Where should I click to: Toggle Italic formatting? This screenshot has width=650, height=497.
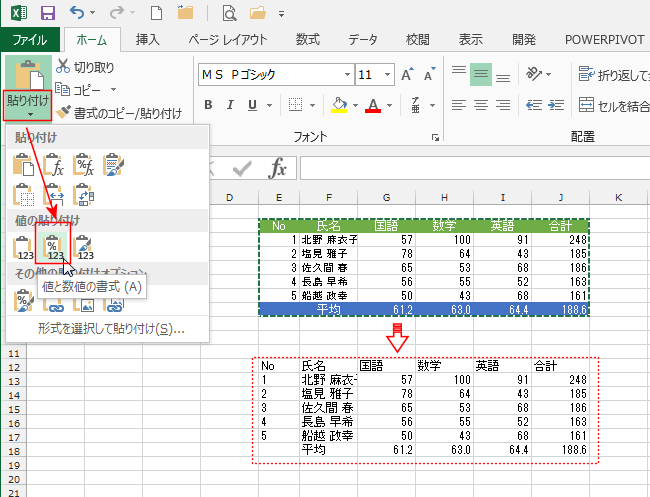[230, 105]
